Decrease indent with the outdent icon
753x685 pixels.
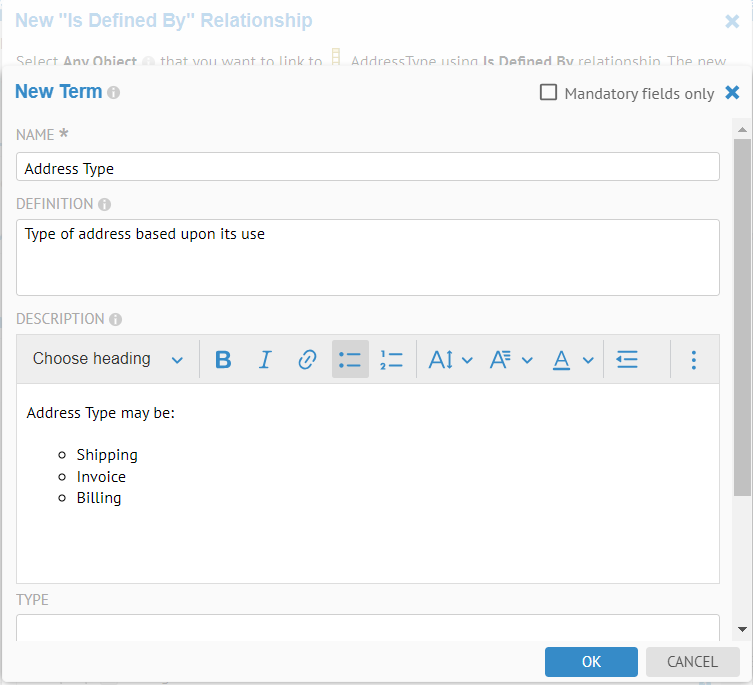tap(627, 359)
